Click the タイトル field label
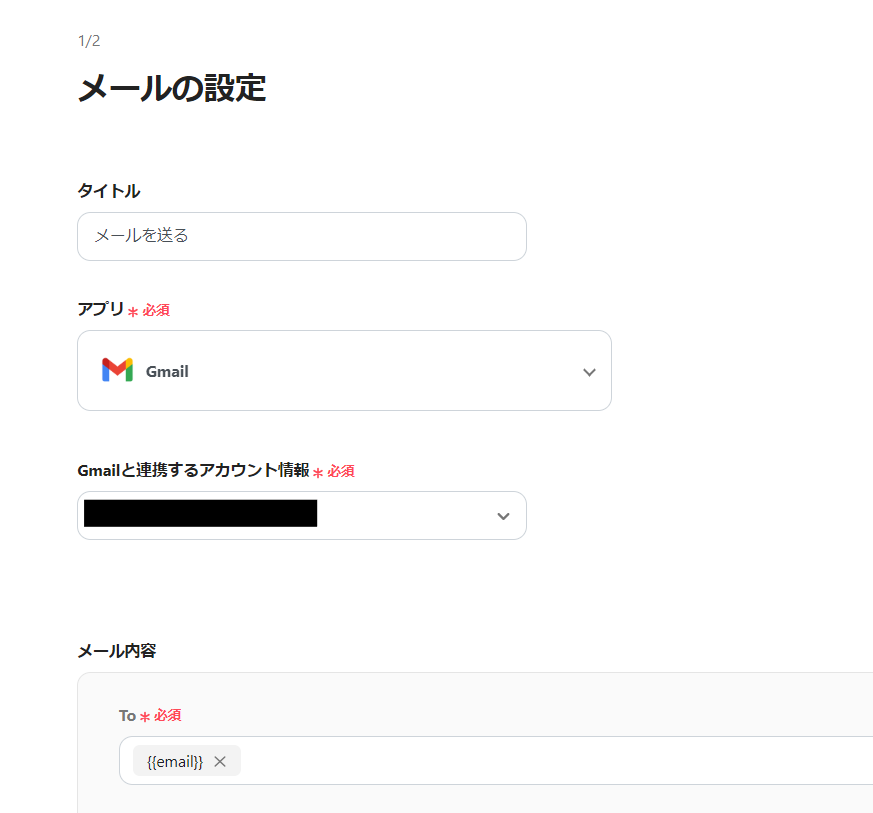Viewport: 873px width, 813px height. pos(109,190)
